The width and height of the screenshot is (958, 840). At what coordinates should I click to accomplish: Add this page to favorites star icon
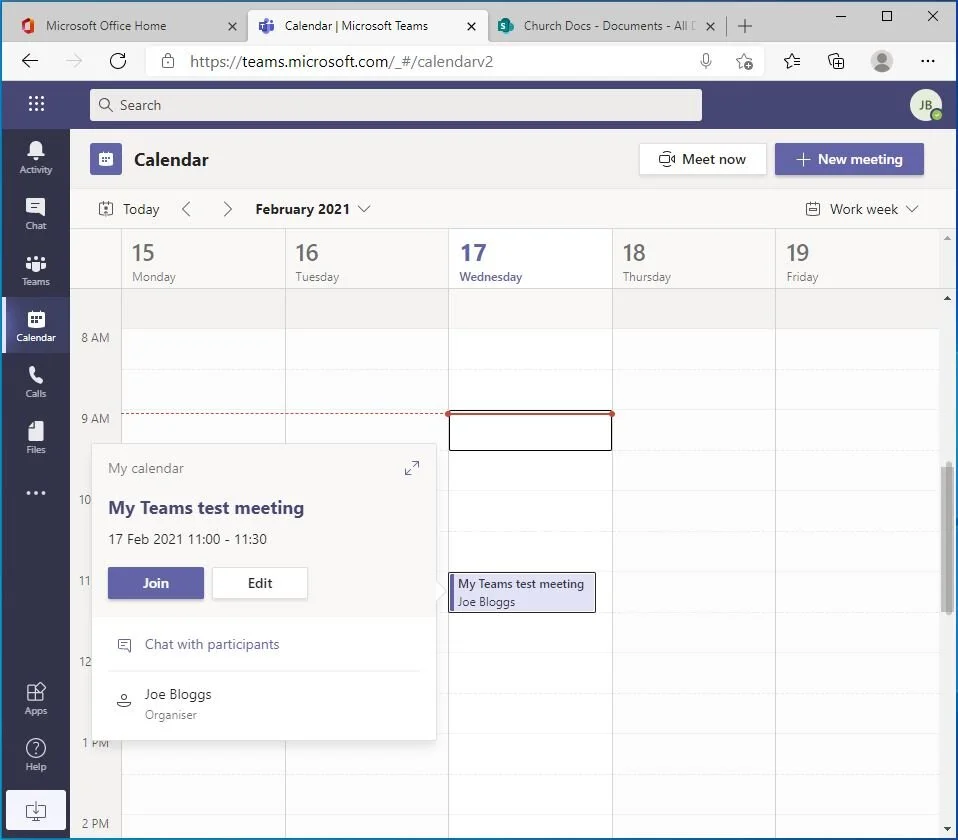coord(744,61)
